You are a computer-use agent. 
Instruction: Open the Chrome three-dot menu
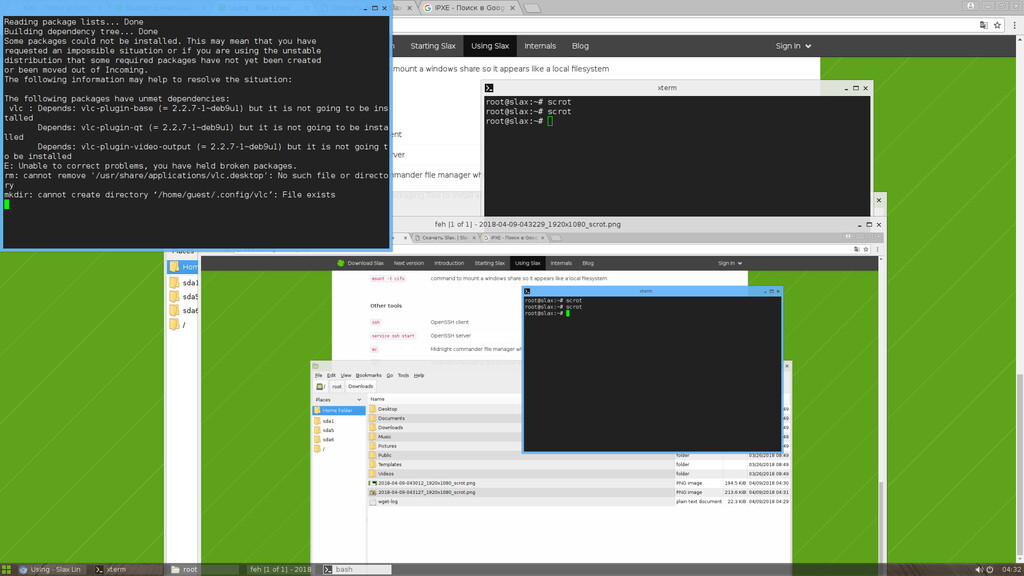[1013, 25]
